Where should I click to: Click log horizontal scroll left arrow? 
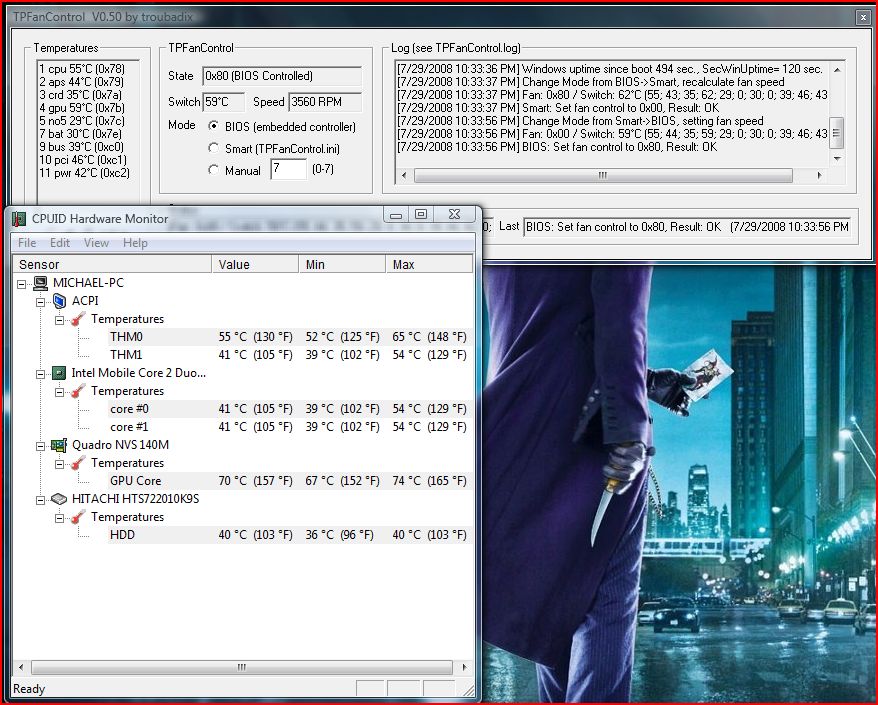(x=404, y=175)
